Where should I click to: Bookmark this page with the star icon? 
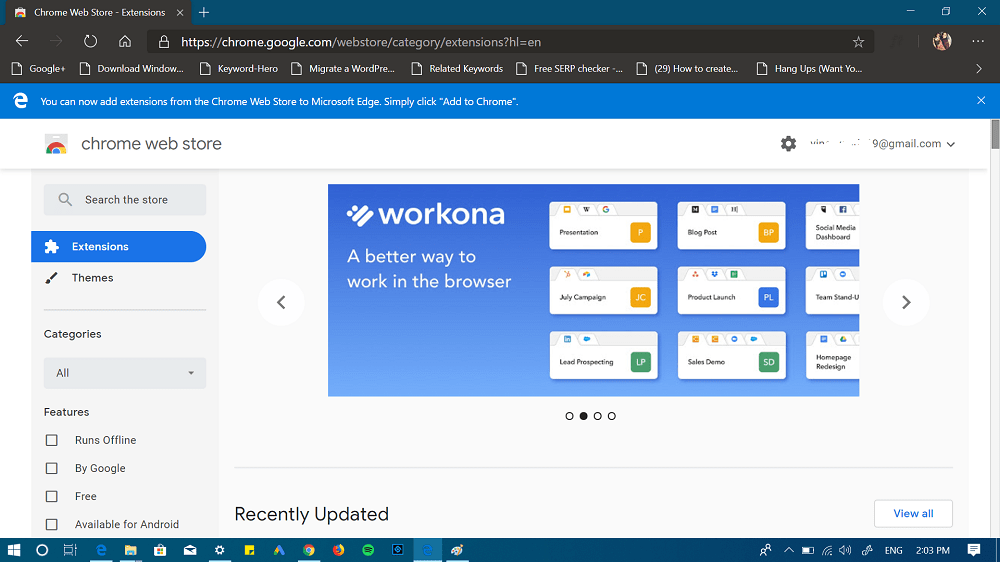[x=858, y=42]
